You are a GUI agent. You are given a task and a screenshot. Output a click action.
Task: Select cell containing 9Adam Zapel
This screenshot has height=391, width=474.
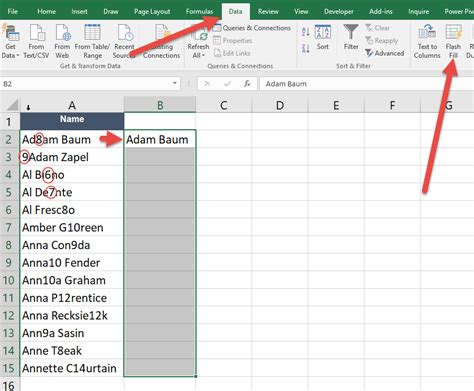click(72, 157)
